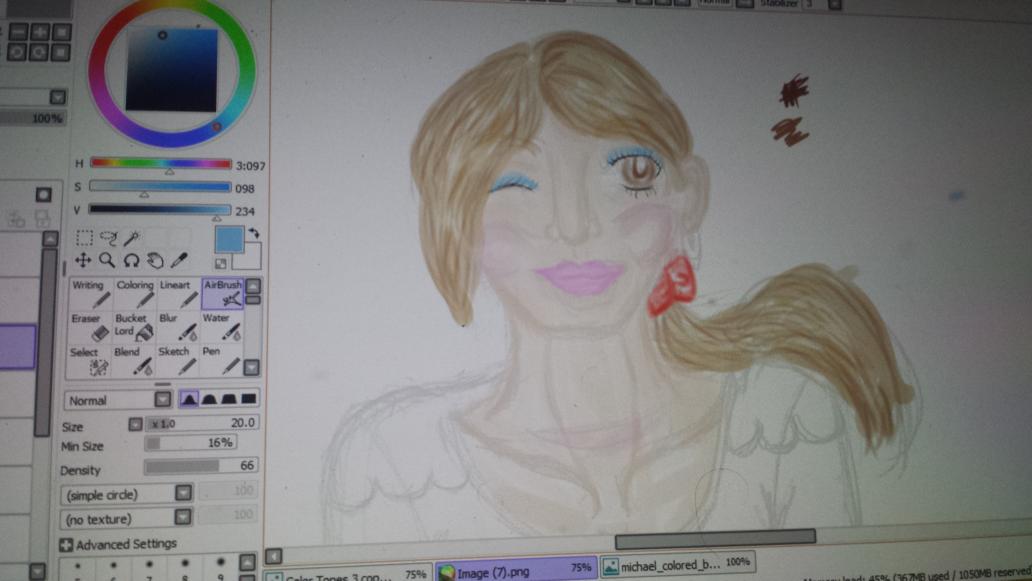Select the rectangular selection tool
The height and width of the screenshot is (581, 1032).
pos(84,238)
